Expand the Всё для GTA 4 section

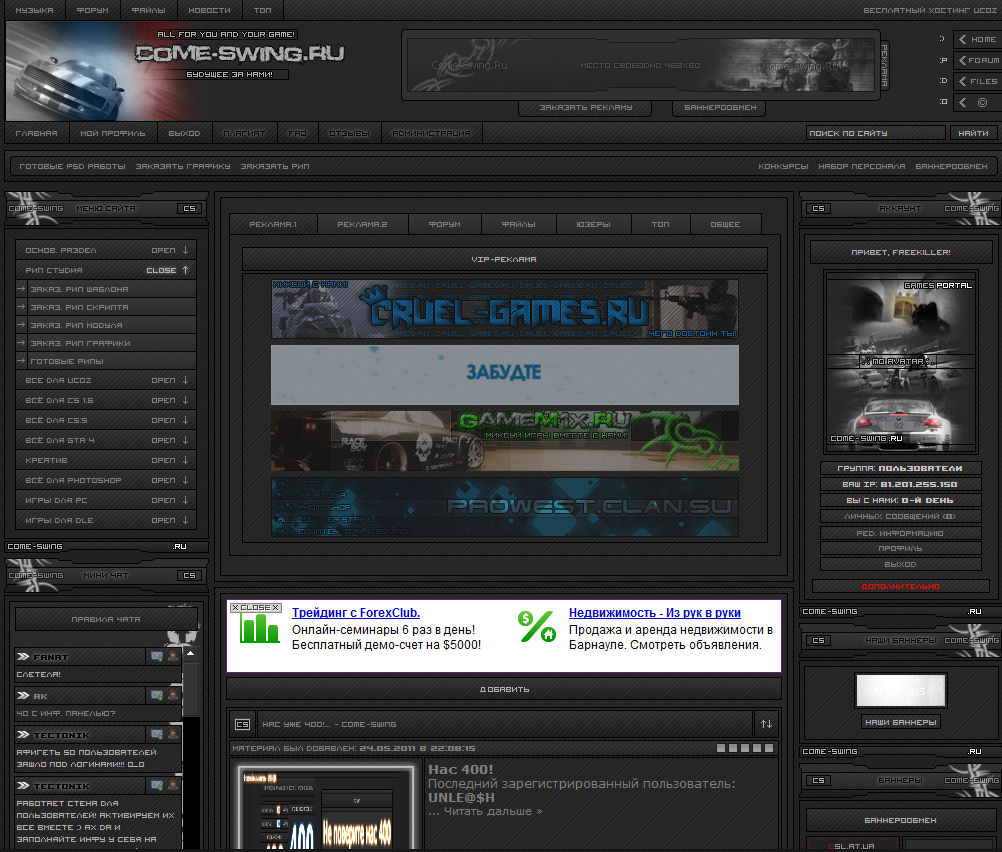106,440
